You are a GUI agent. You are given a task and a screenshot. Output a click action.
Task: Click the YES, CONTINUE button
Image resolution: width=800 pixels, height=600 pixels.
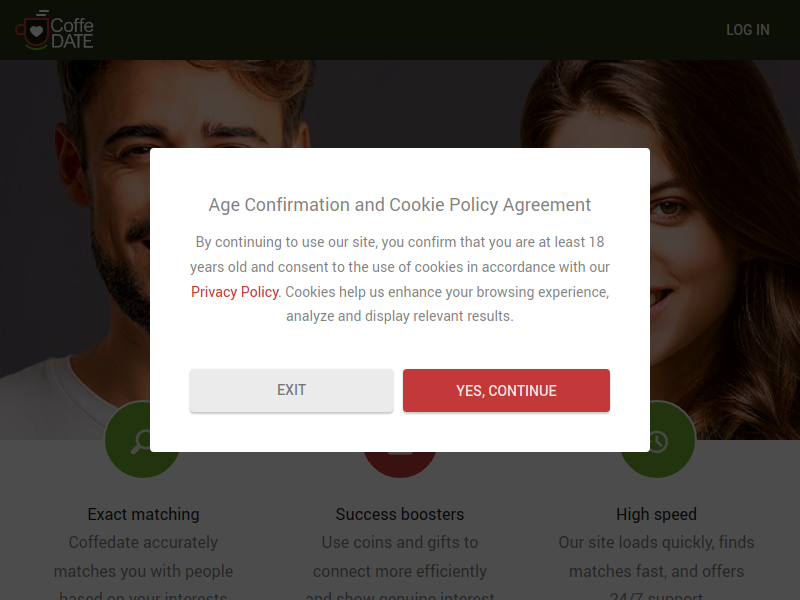506,390
